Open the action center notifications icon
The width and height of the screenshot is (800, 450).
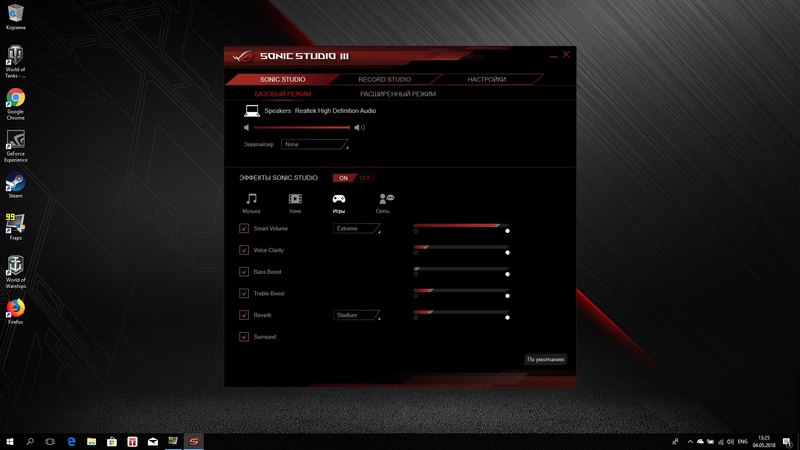pos(788,442)
